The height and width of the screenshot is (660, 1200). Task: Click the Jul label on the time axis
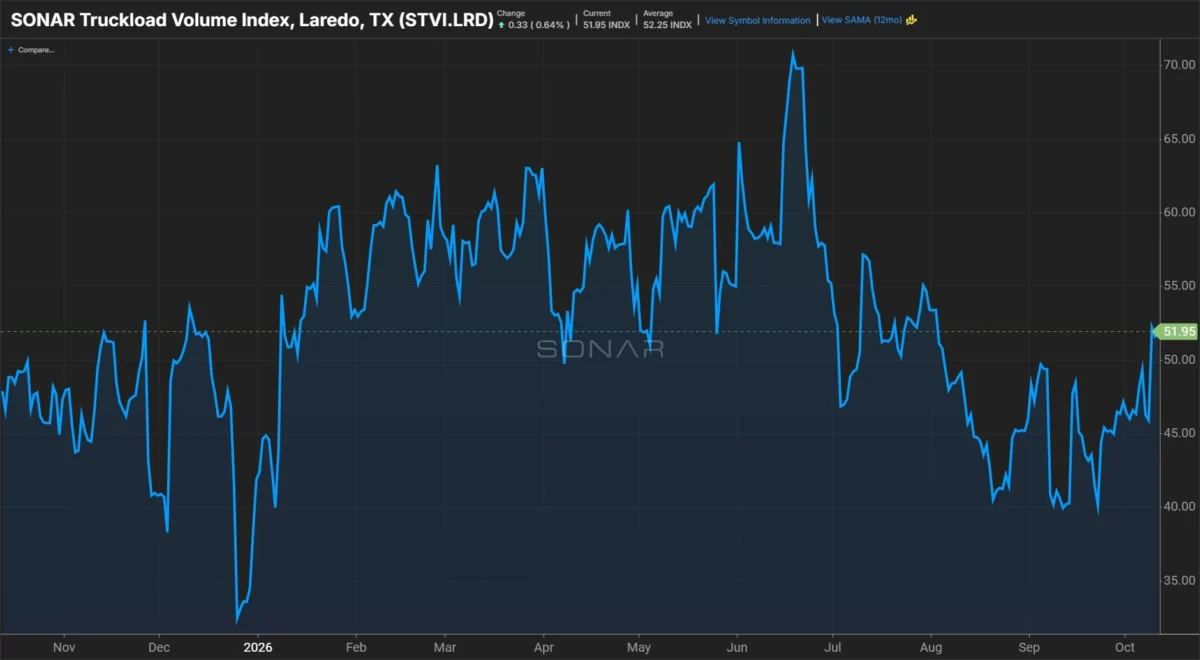coord(832,648)
